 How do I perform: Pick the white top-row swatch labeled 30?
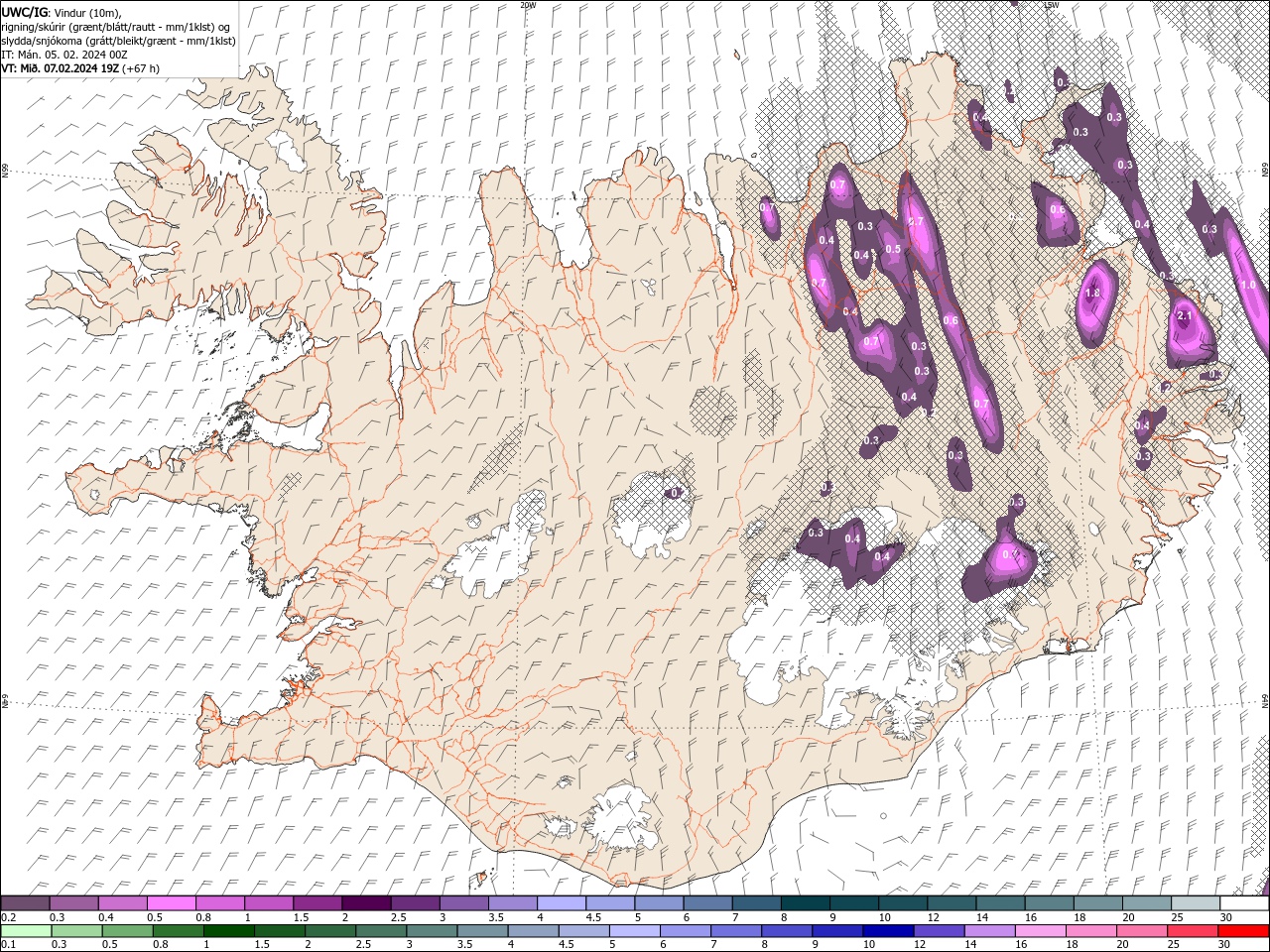point(1244,903)
